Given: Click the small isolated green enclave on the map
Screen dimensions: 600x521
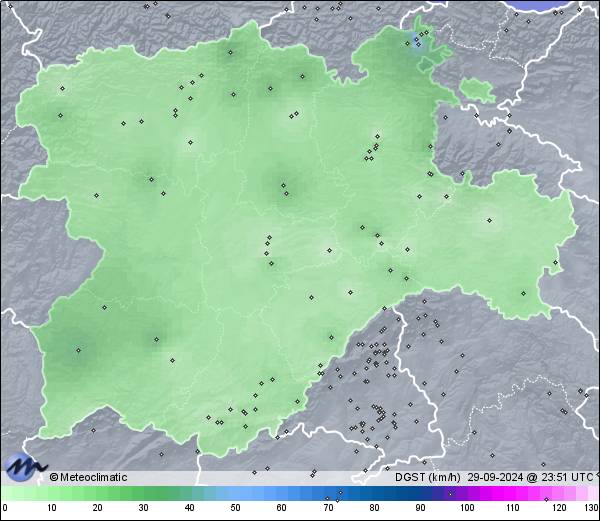Looking at the screenshot, I should point(477,90).
